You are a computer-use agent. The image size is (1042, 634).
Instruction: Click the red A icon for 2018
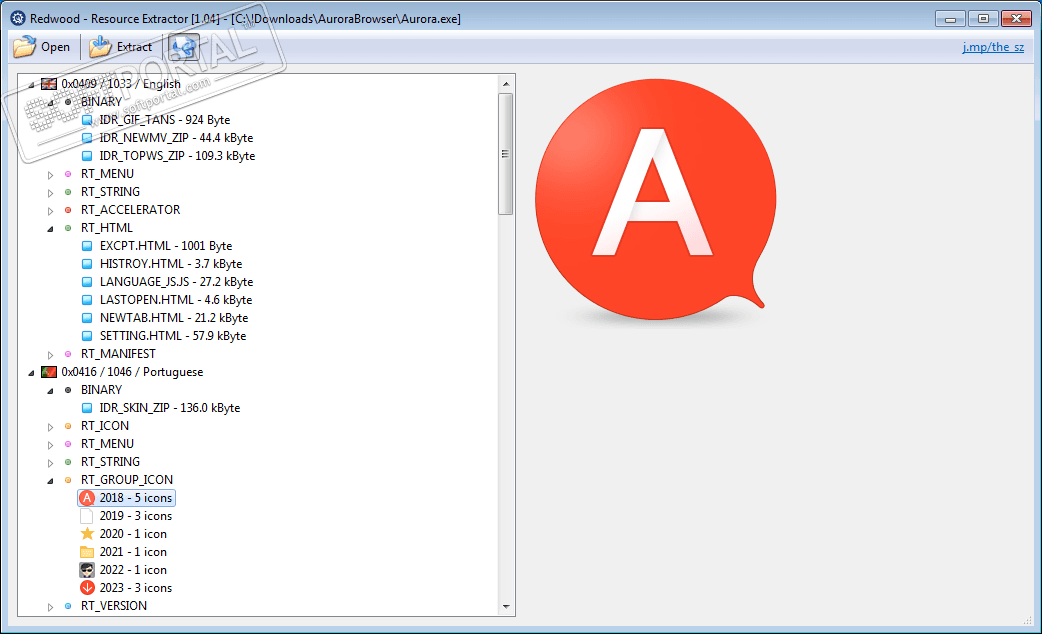pos(87,498)
